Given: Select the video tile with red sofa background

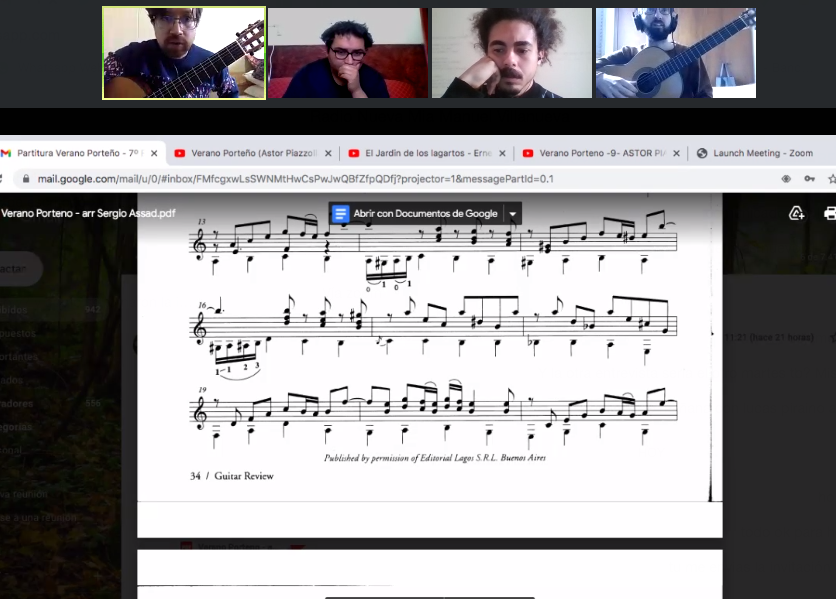Looking at the screenshot, I should [348, 53].
